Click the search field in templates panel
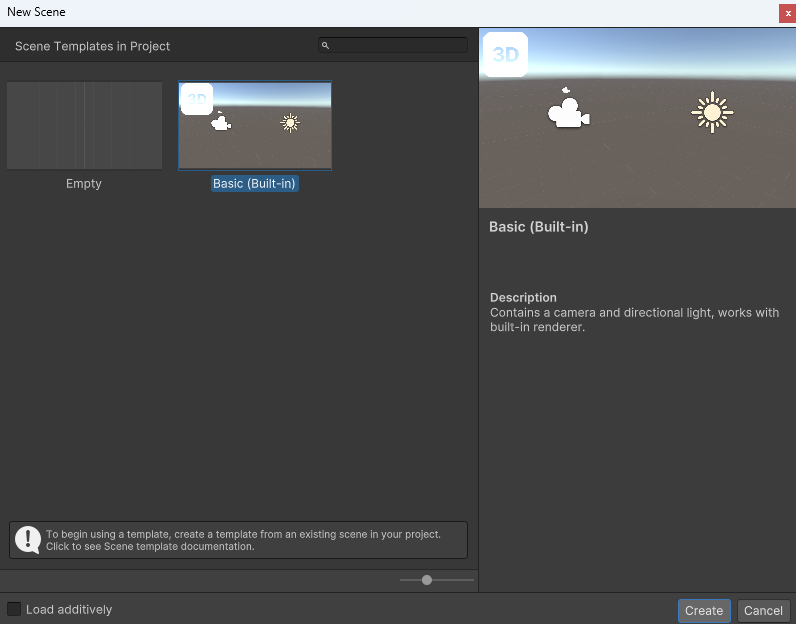This screenshot has height=624, width=796. tap(393, 45)
